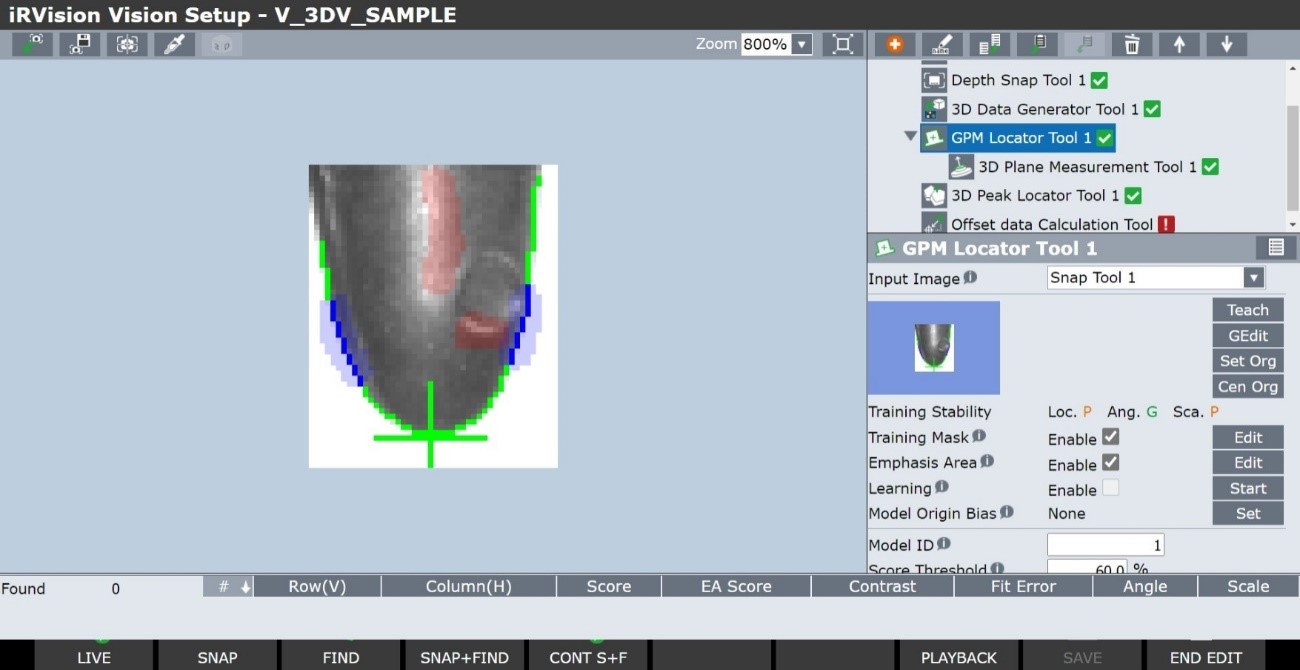Select 3D Peak Locator Tool 1 in tree
Viewport: 1300px width, 670px height.
(1035, 195)
